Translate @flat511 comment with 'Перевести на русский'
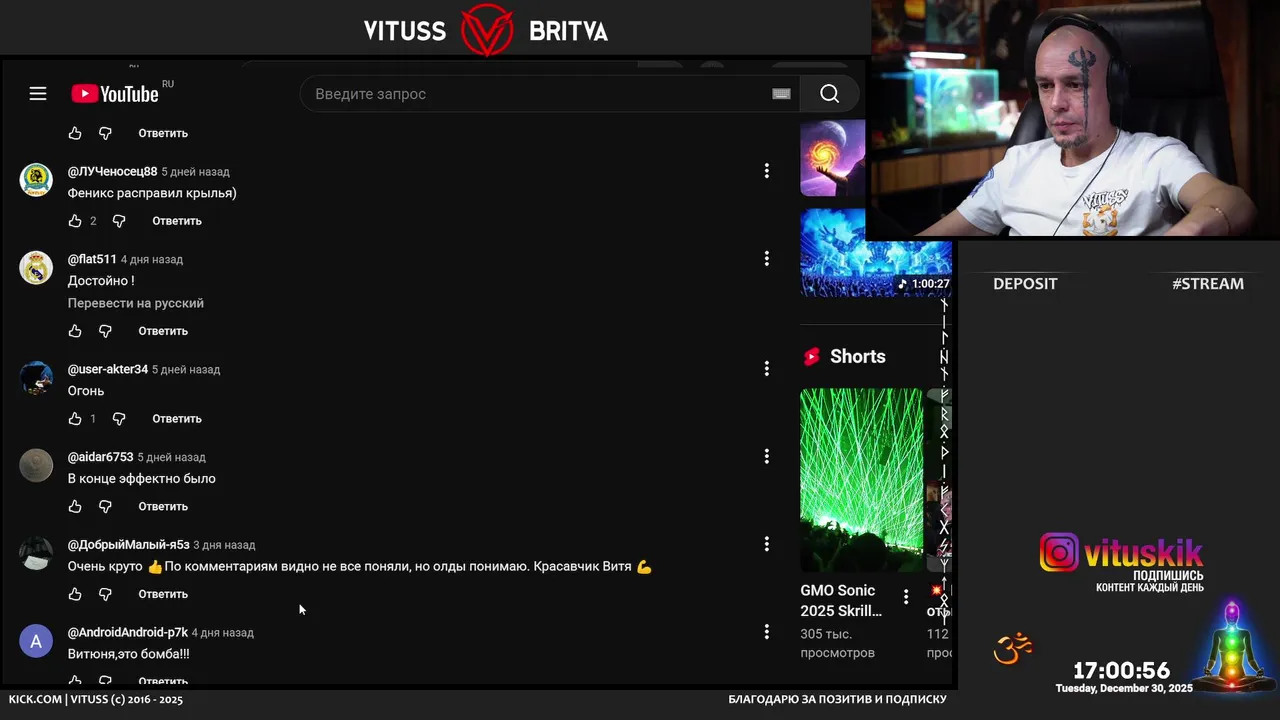The height and width of the screenshot is (720, 1280). point(136,303)
